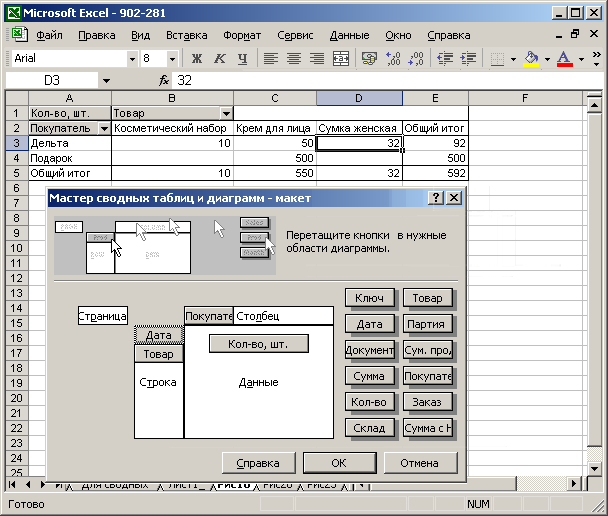Select Кол-во, шт. button in data area
Screen dimensions: 608x516
(259, 344)
